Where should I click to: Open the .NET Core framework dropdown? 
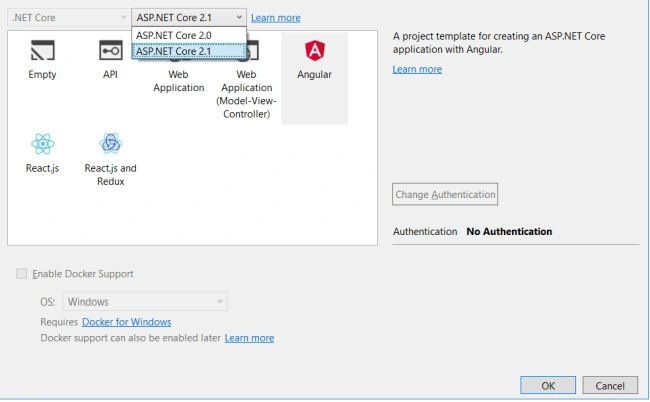tap(69, 17)
